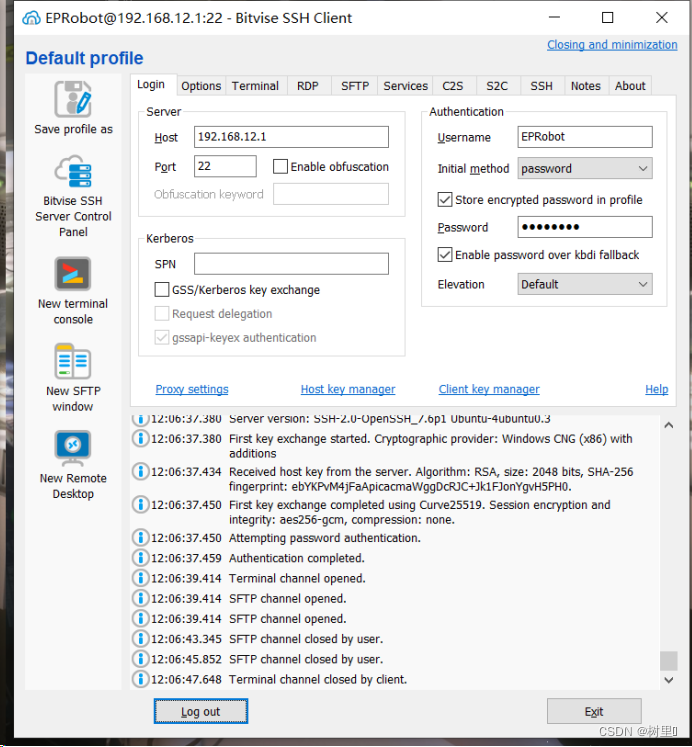Open the Services tab
Viewport: 692px width, 747px height.
(x=405, y=86)
